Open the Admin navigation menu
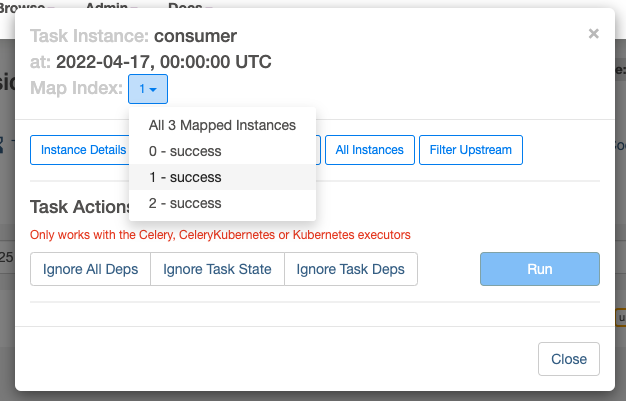 click(111, 5)
